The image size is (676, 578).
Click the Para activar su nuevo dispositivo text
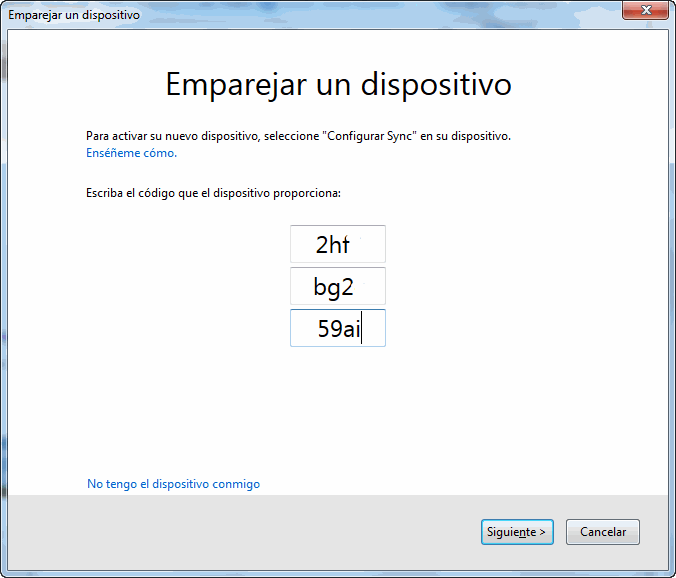pyautogui.click(x=298, y=136)
